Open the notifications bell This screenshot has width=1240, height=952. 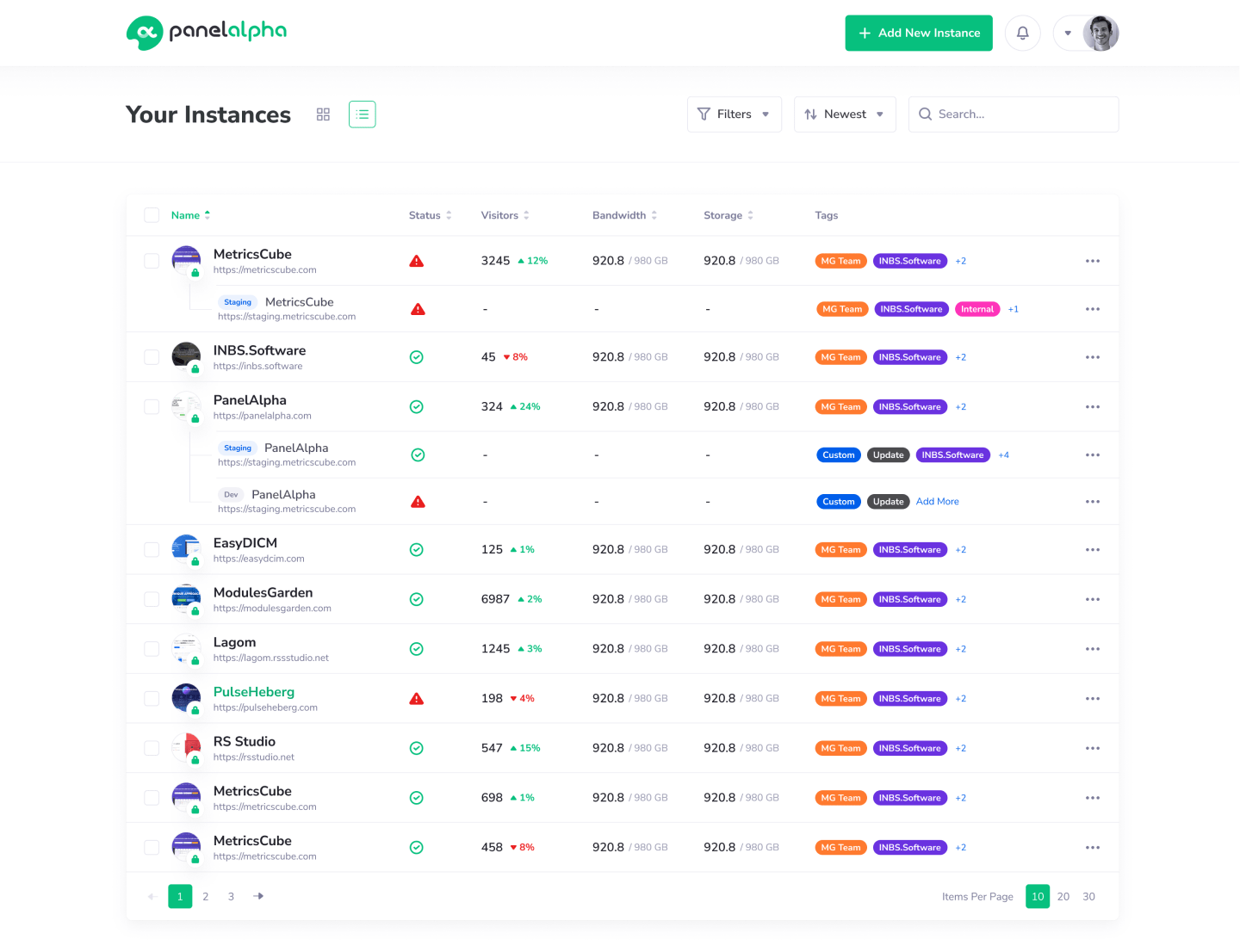click(x=1023, y=33)
